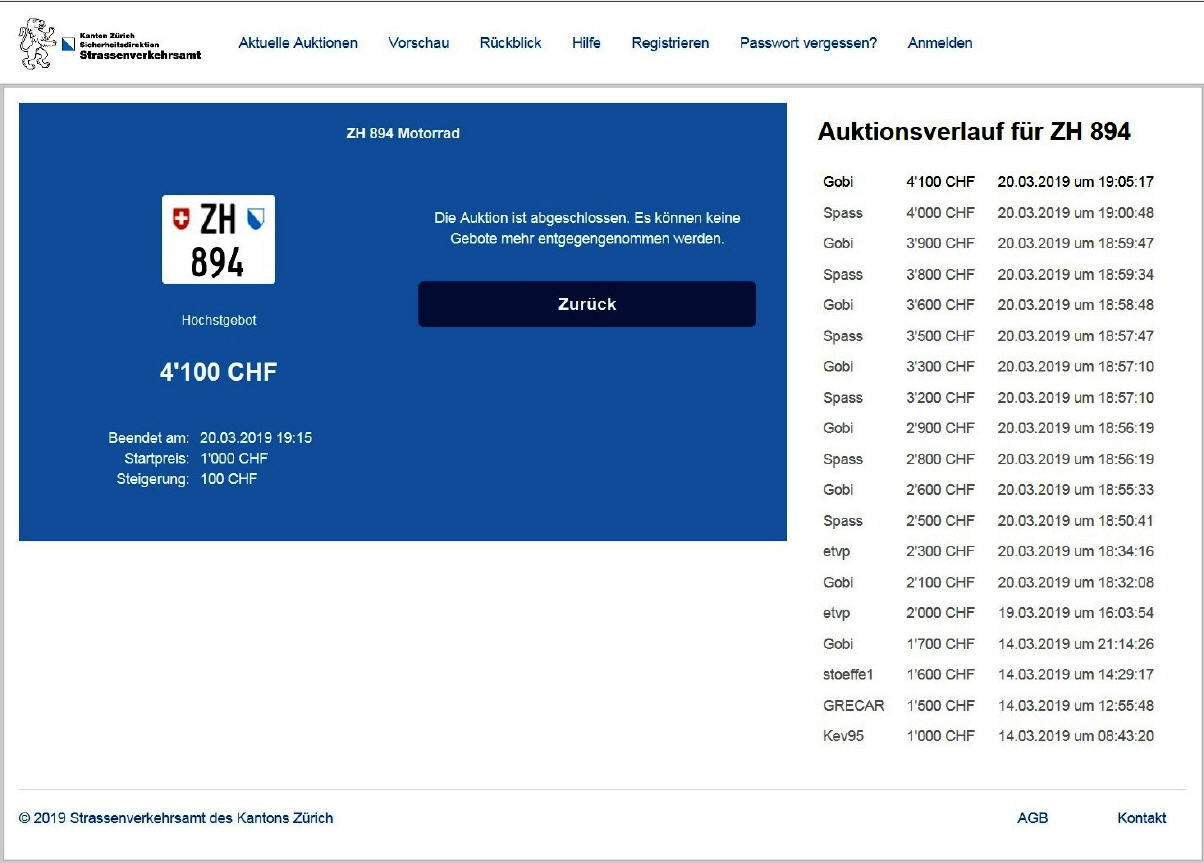Click the Strassenverkehrsamt lion logo
This screenshot has height=863, width=1204.
pos(38,44)
